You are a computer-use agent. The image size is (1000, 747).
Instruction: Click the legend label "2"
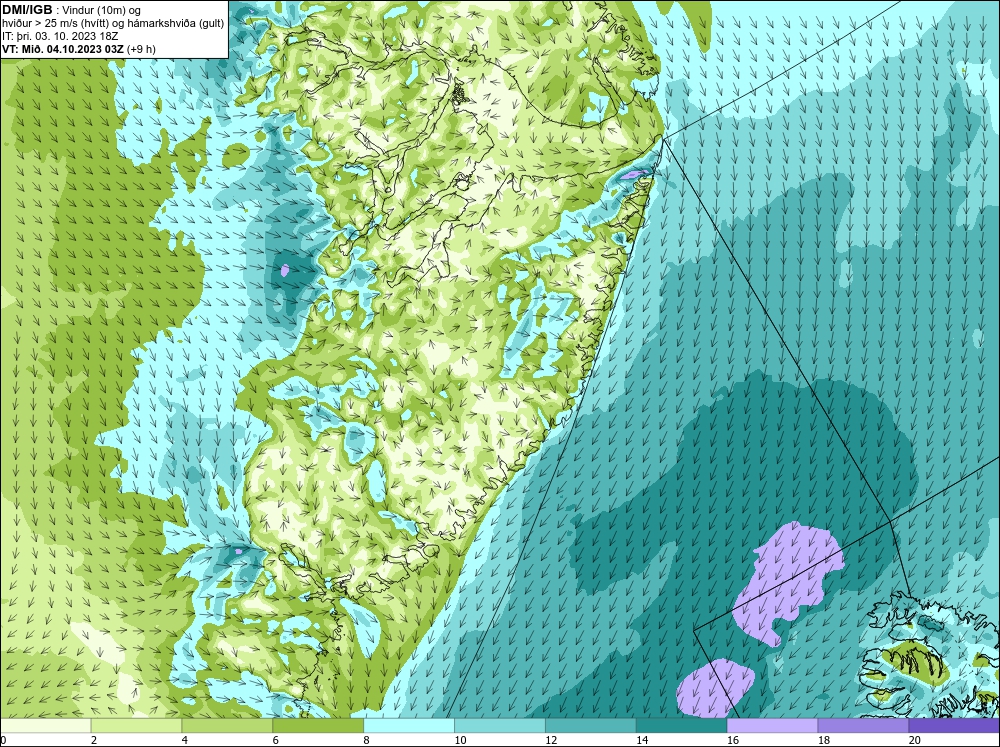[x=94, y=740]
